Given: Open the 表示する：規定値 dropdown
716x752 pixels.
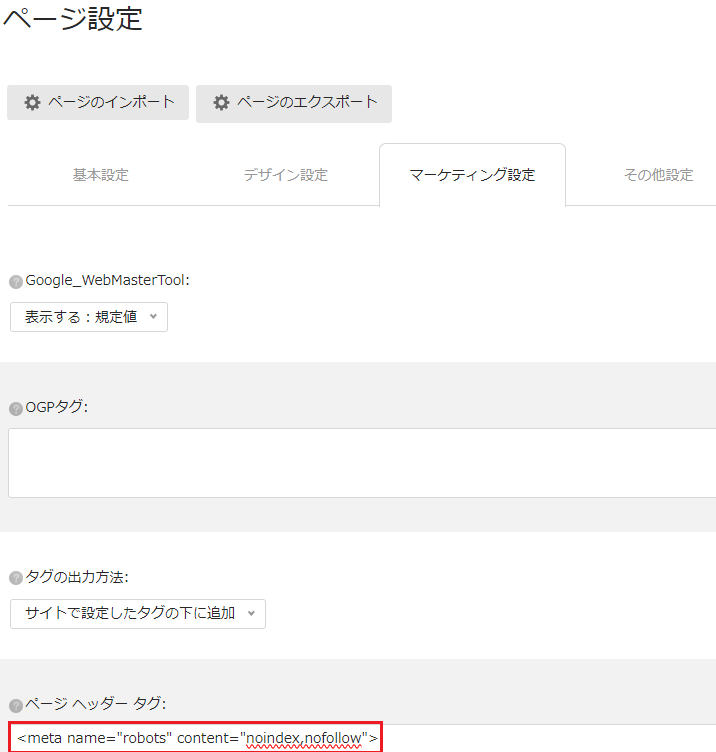Looking at the screenshot, I should tap(89, 317).
